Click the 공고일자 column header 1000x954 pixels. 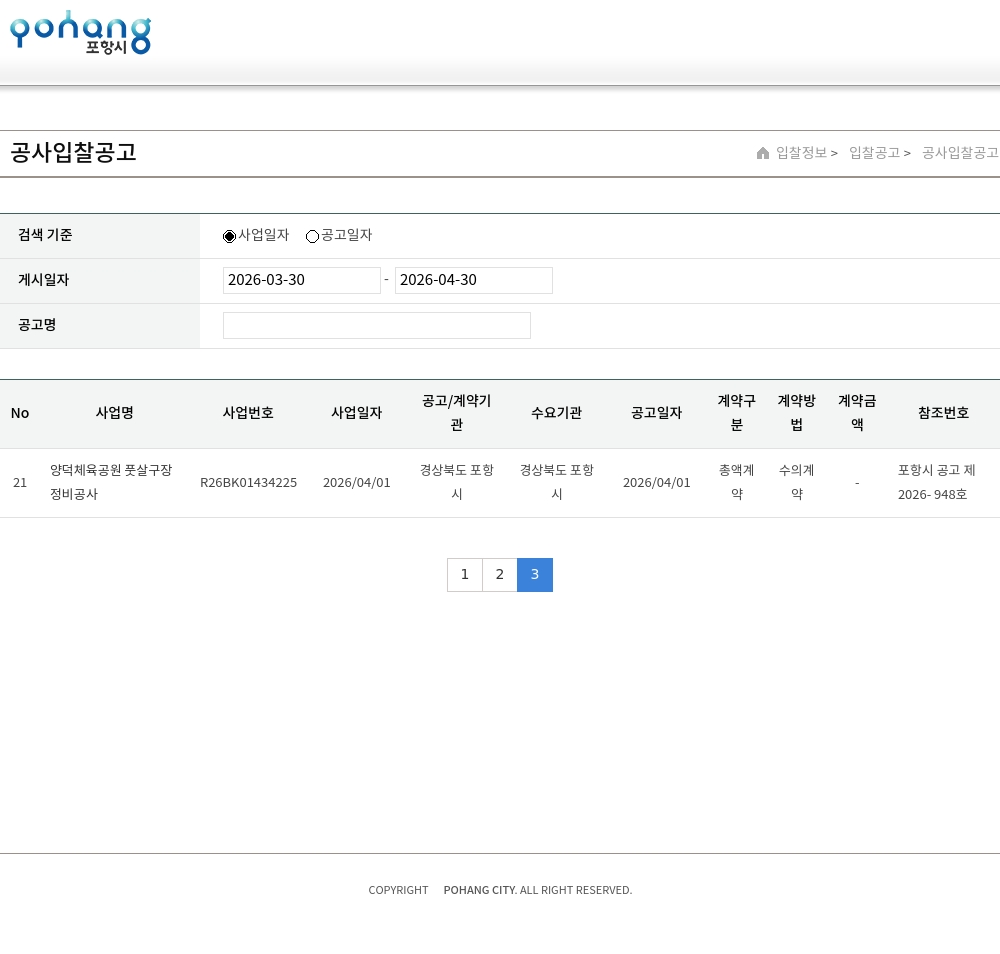coord(656,413)
